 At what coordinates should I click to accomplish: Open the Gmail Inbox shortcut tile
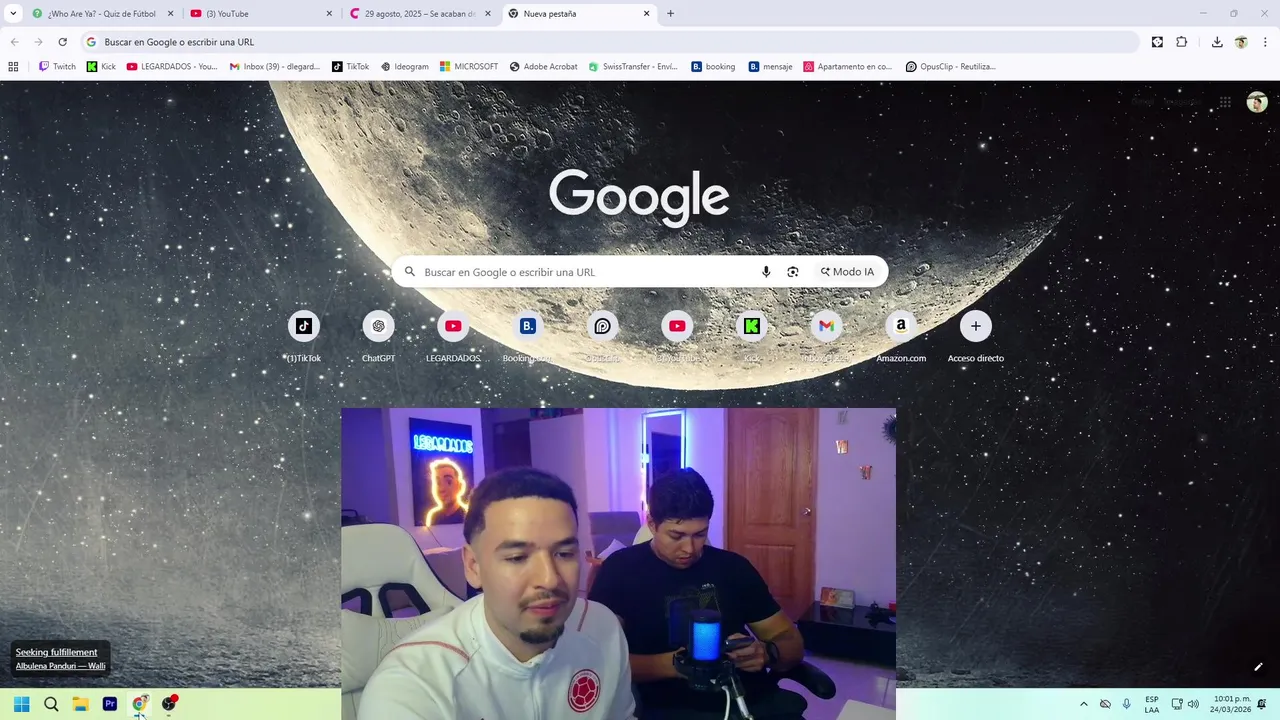coord(826,338)
